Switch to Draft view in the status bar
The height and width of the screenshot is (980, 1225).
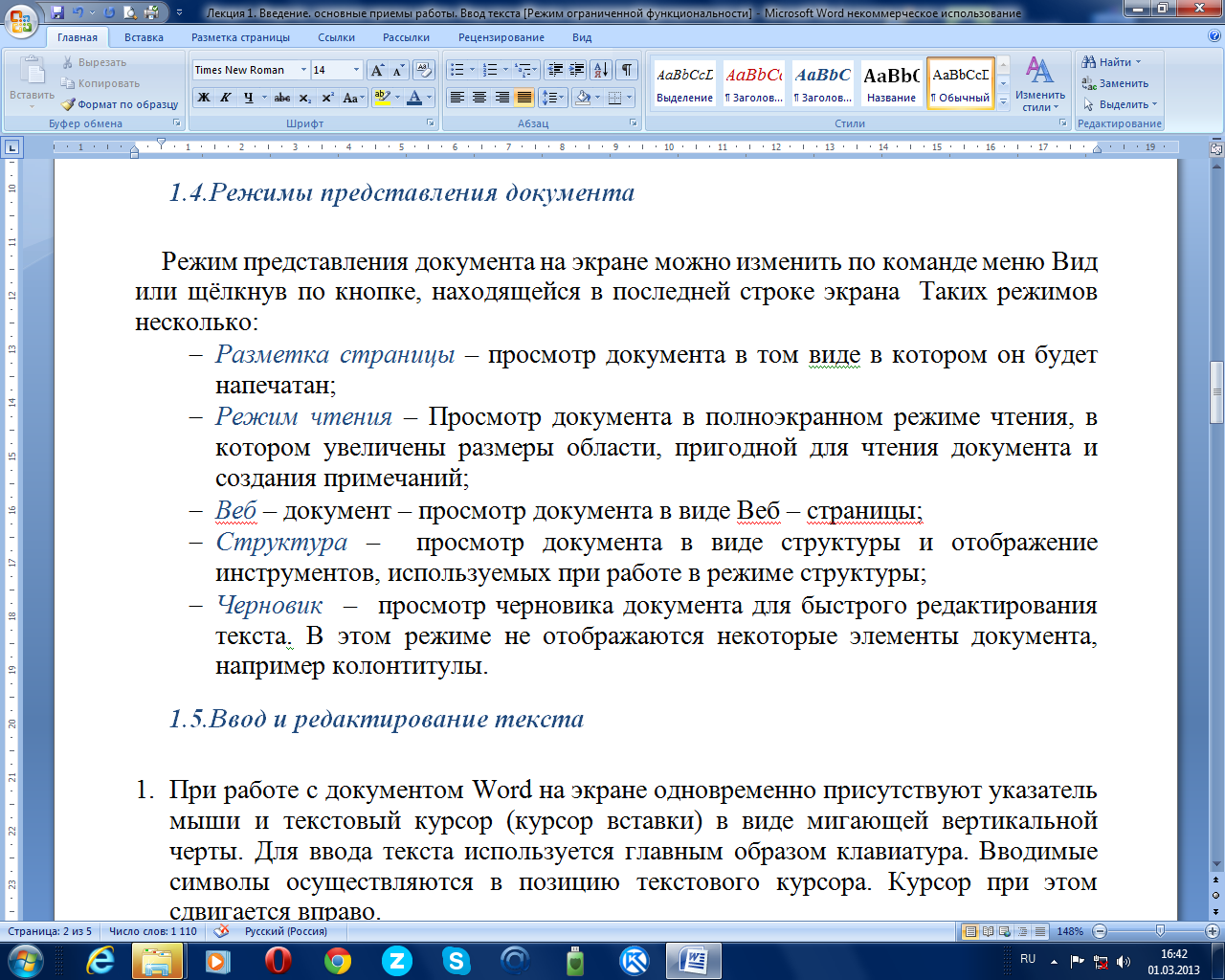(1039, 931)
